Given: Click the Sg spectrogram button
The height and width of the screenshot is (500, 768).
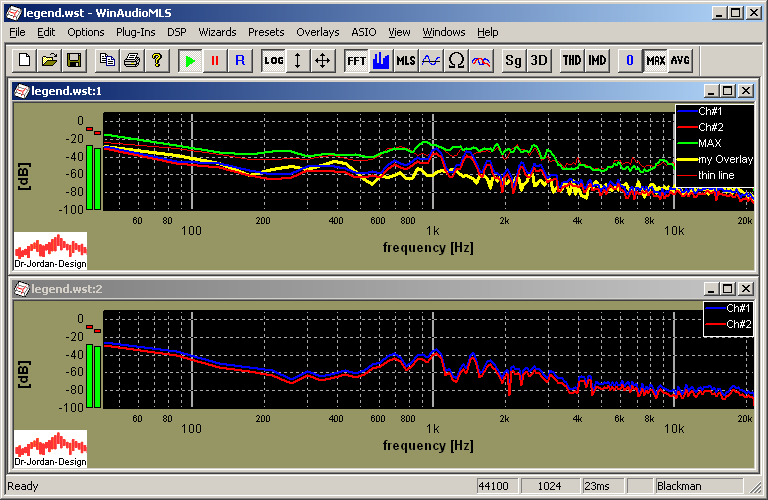Looking at the screenshot, I should coord(513,60).
